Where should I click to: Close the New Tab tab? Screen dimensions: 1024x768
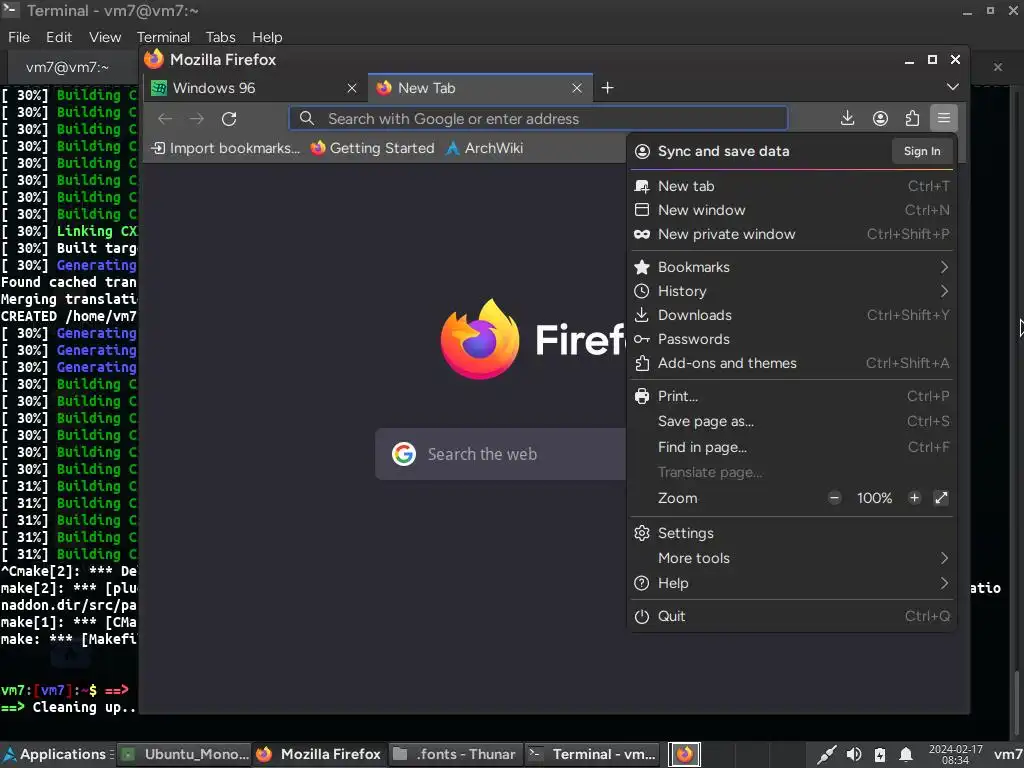(577, 88)
